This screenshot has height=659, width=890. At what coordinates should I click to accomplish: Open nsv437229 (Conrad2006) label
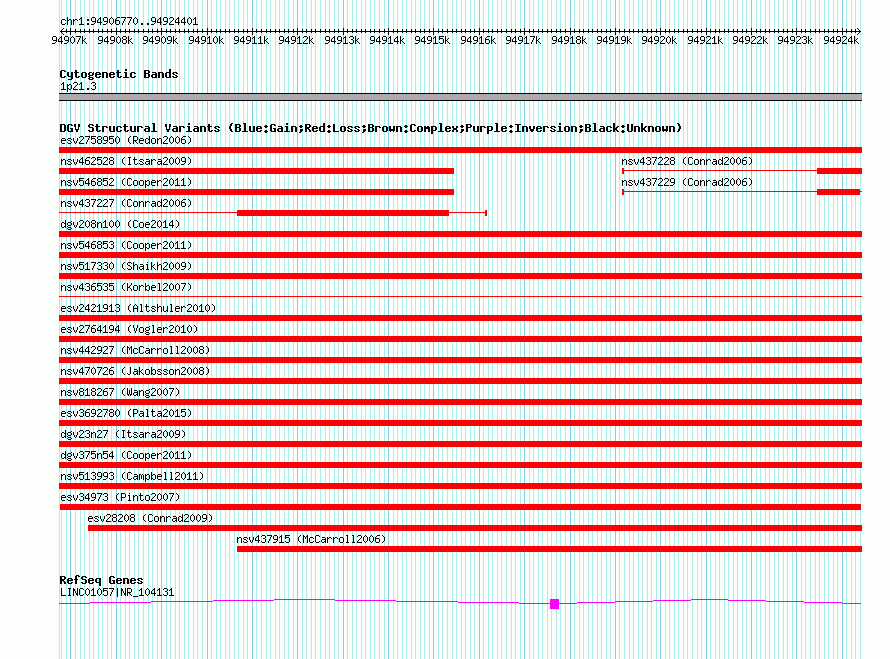[687, 182]
